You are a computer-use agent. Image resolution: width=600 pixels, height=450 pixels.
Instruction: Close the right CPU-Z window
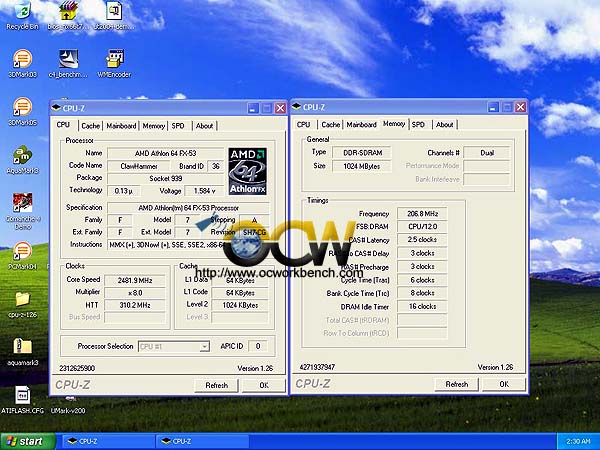click(x=520, y=107)
